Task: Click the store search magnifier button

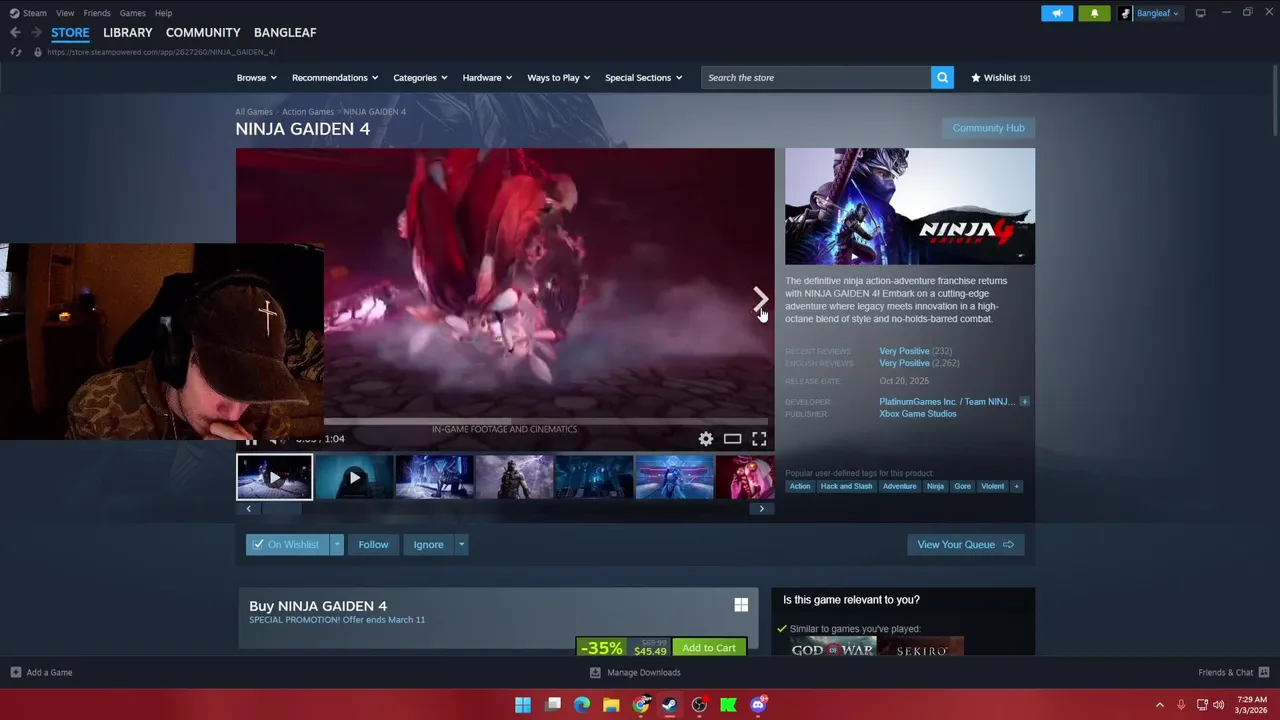Action: [x=942, y=78]
